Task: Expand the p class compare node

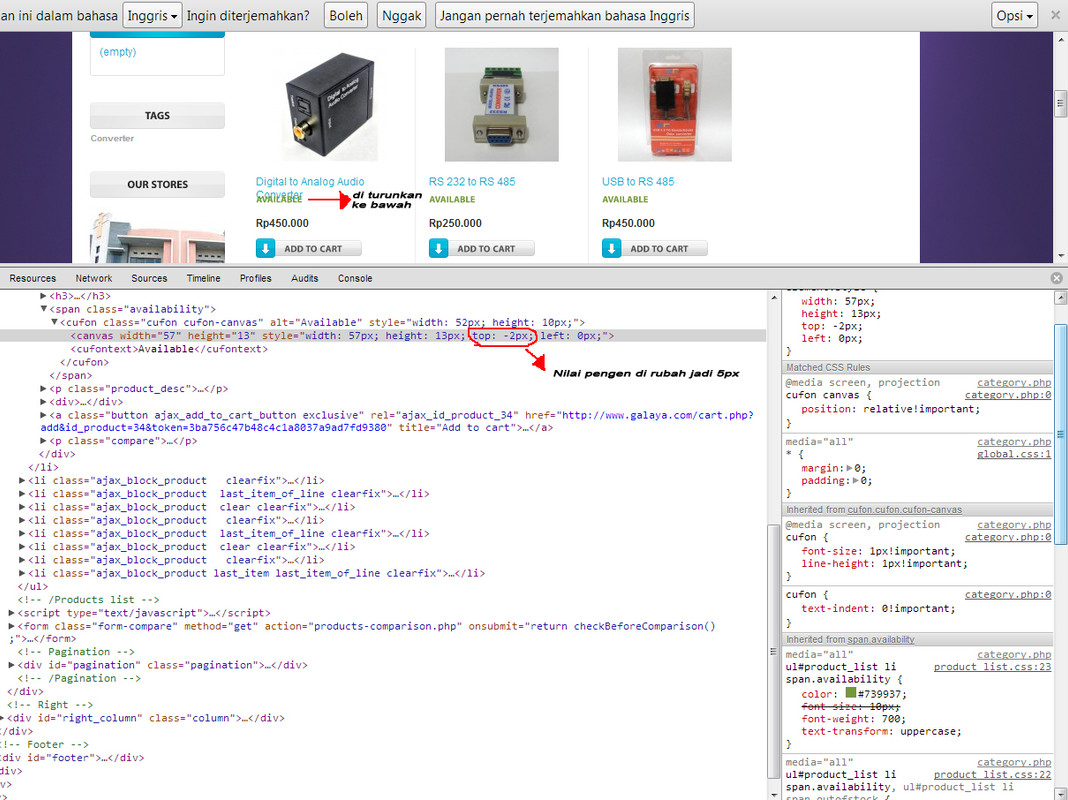Action: (43, 441)
